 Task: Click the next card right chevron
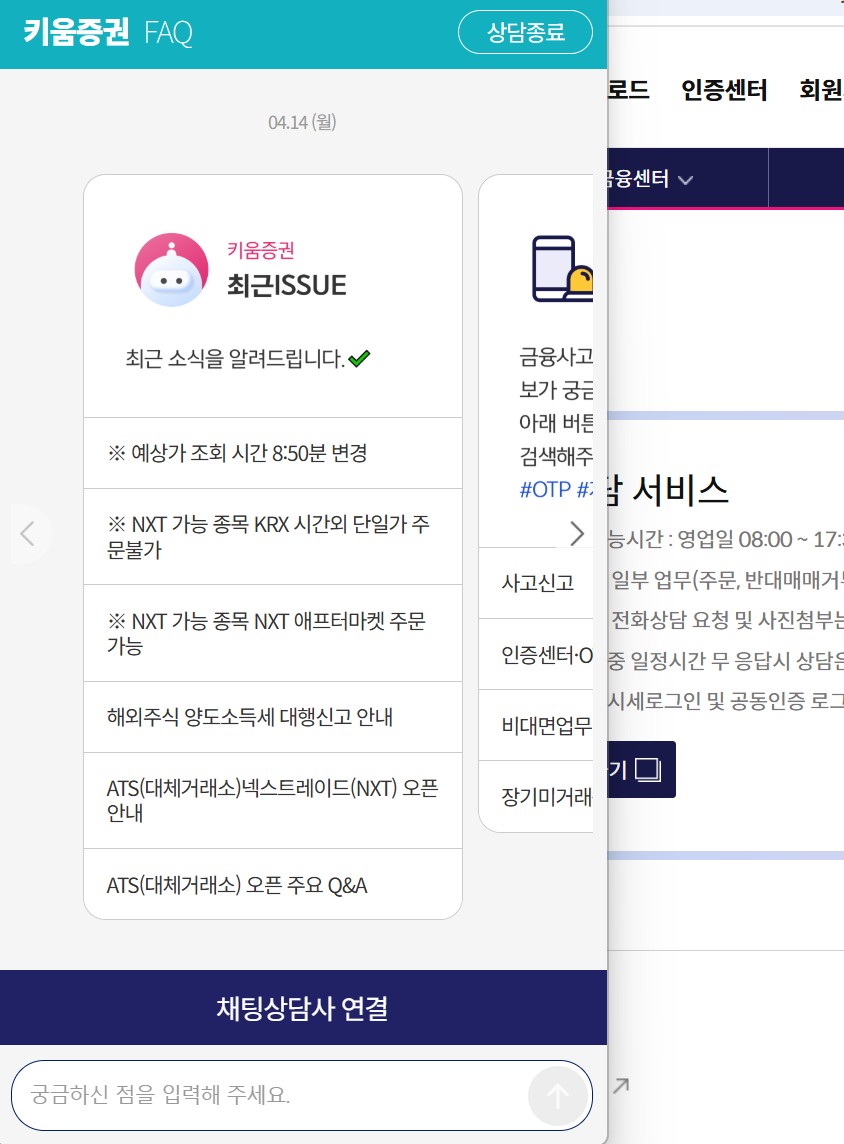(576, 533)
